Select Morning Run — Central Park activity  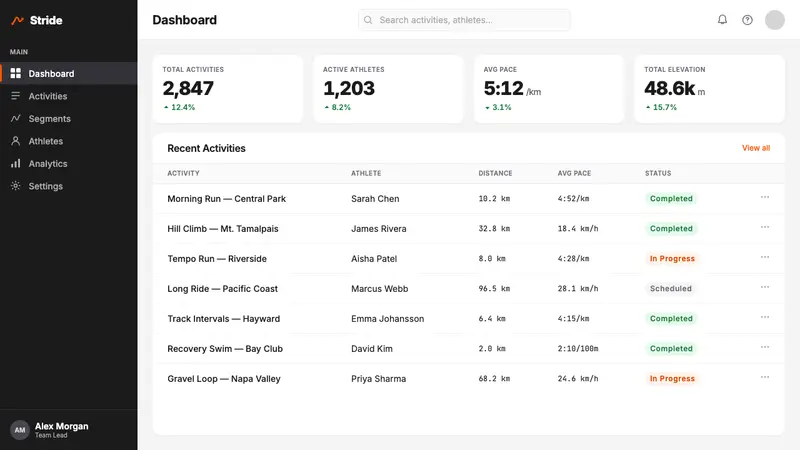(x=227, y=198)
